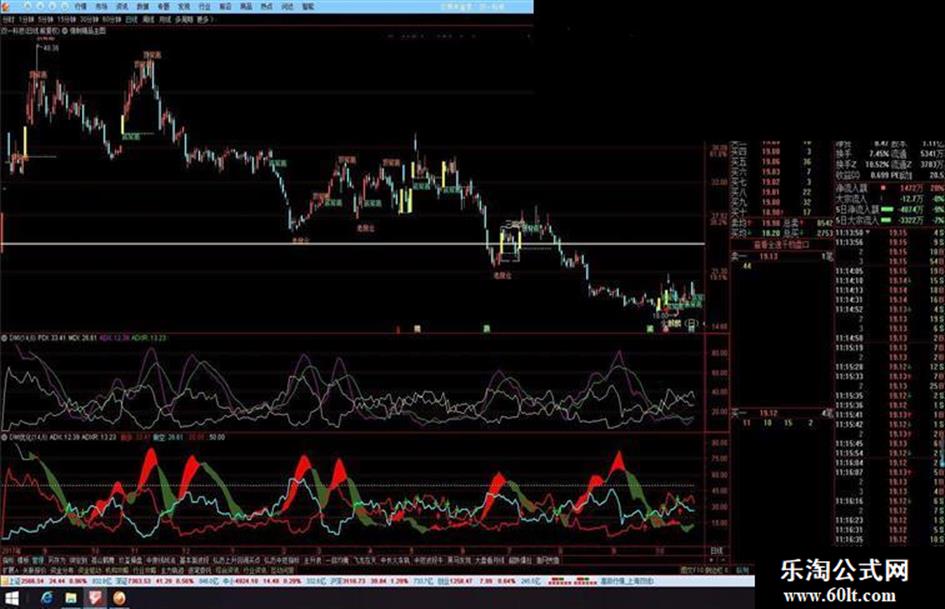The image size is (945, 609).
Task: Open the 数据 menu in top bar
Action: click(x=143, y=7)
